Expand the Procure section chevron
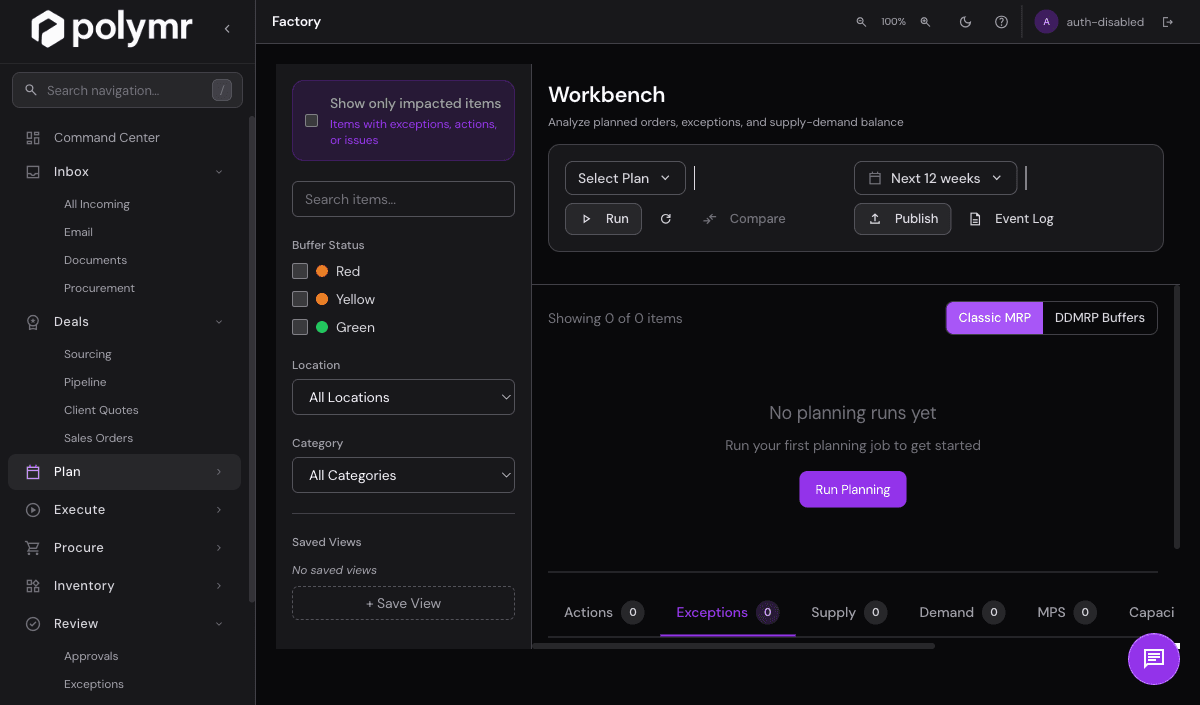The image size is (1200, 705). [219, 548]
